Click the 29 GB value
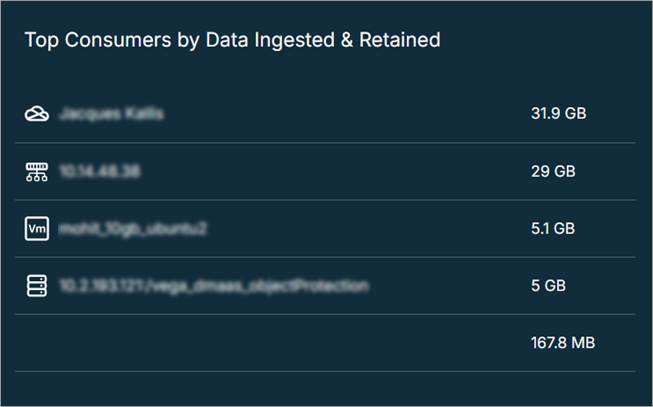This screenshot has height=407, width=653. pyautogui.click(x=552, y=171)
